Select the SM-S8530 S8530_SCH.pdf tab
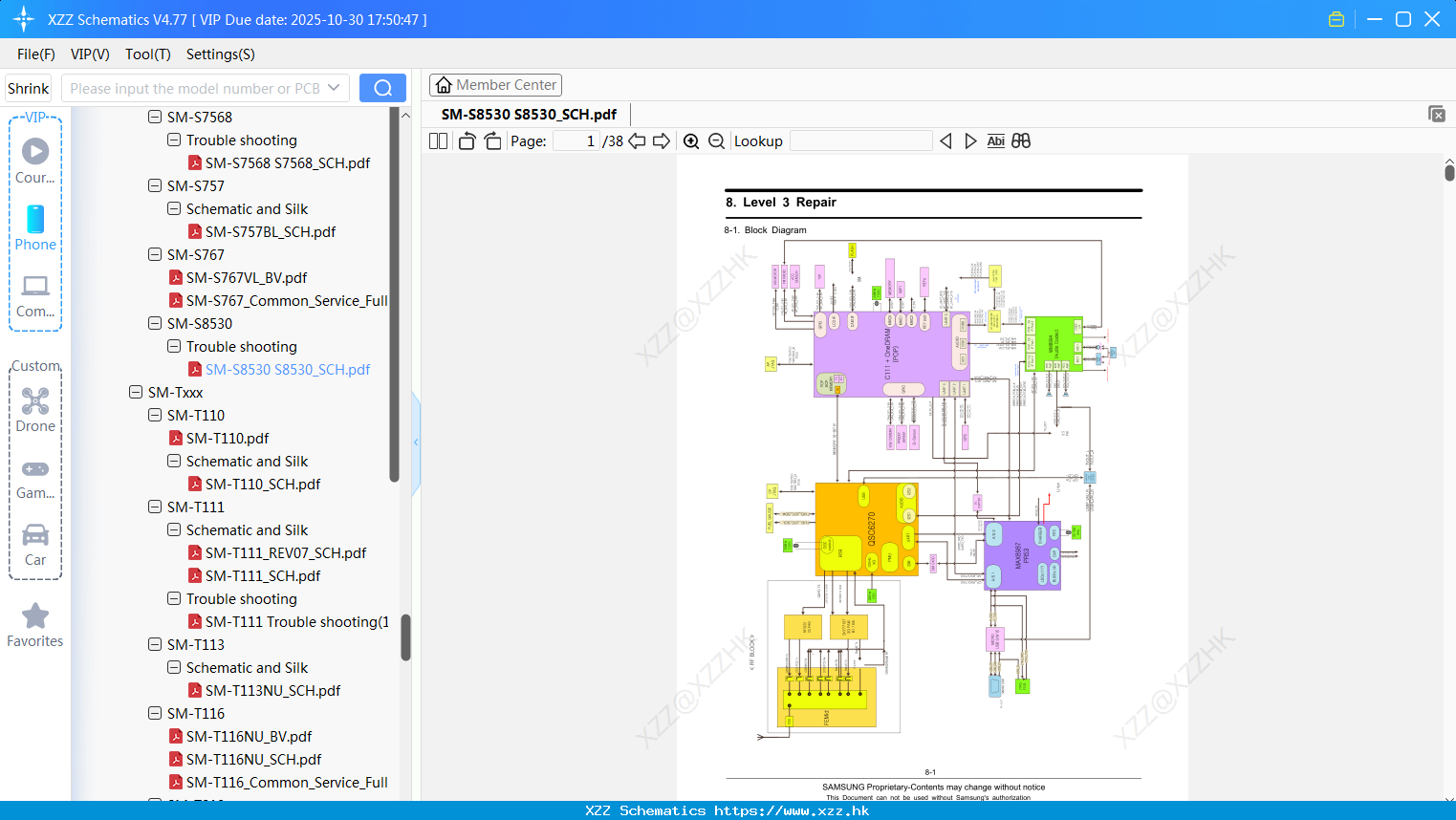This screenshot has height=820, width=1456. (x=529, y=114)
